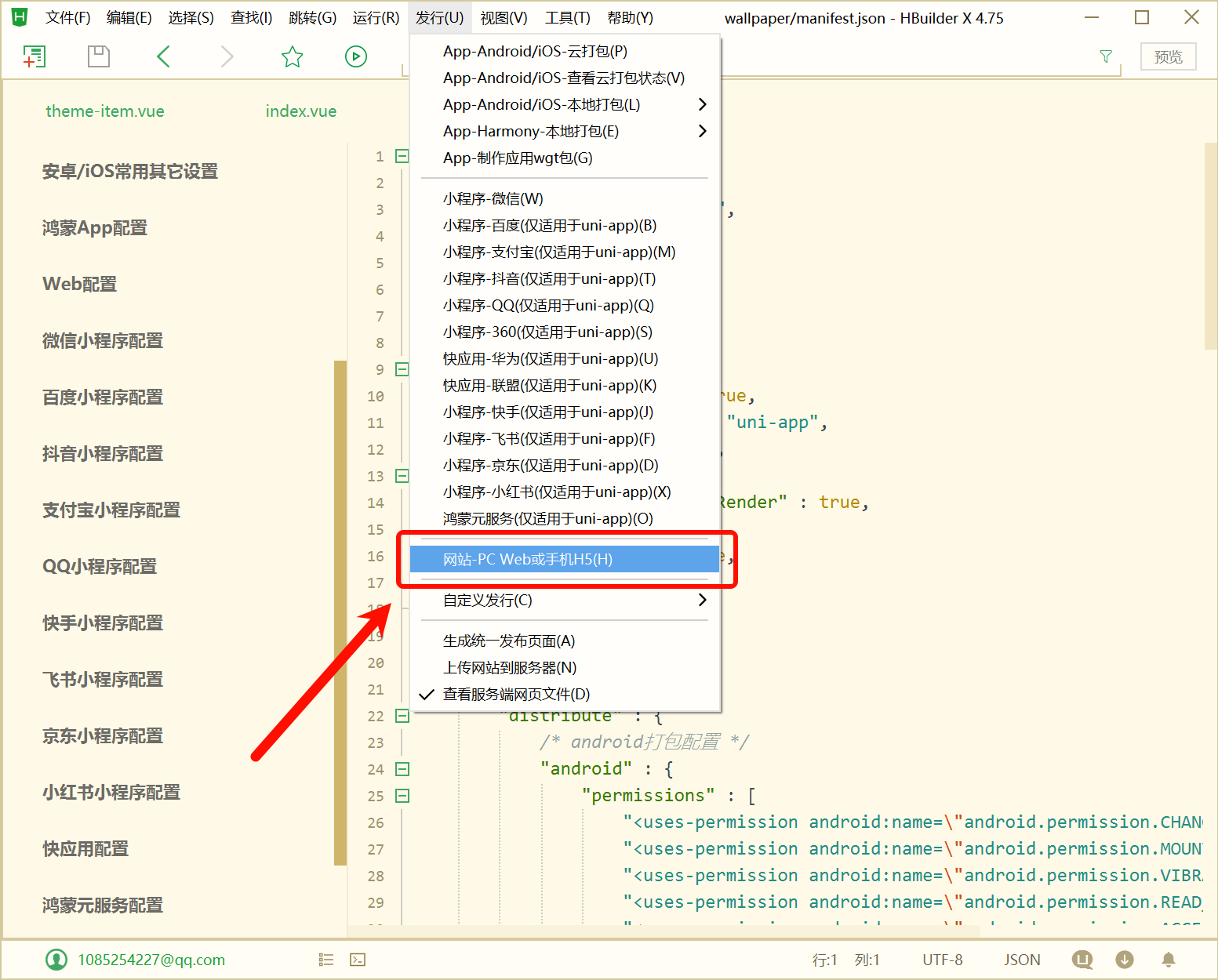The width and height of the screenshot is (1218, 980).
Task: Expand 自定义发行(C) submenu arrow
Action: coord(703,600)
